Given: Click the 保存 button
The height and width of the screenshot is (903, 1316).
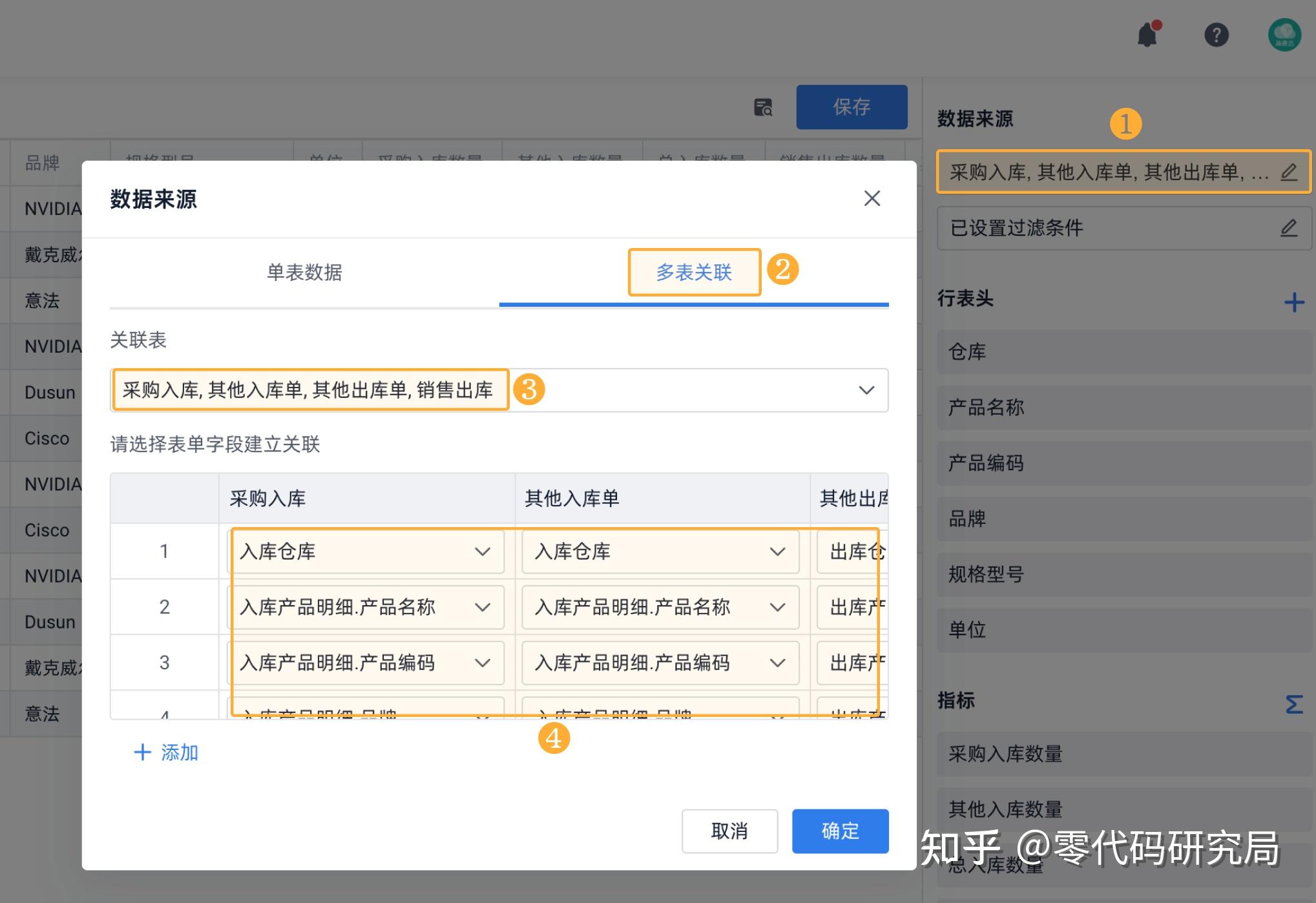Looking at the screenshot, I should pyautogui.click(x=851, y=107).
